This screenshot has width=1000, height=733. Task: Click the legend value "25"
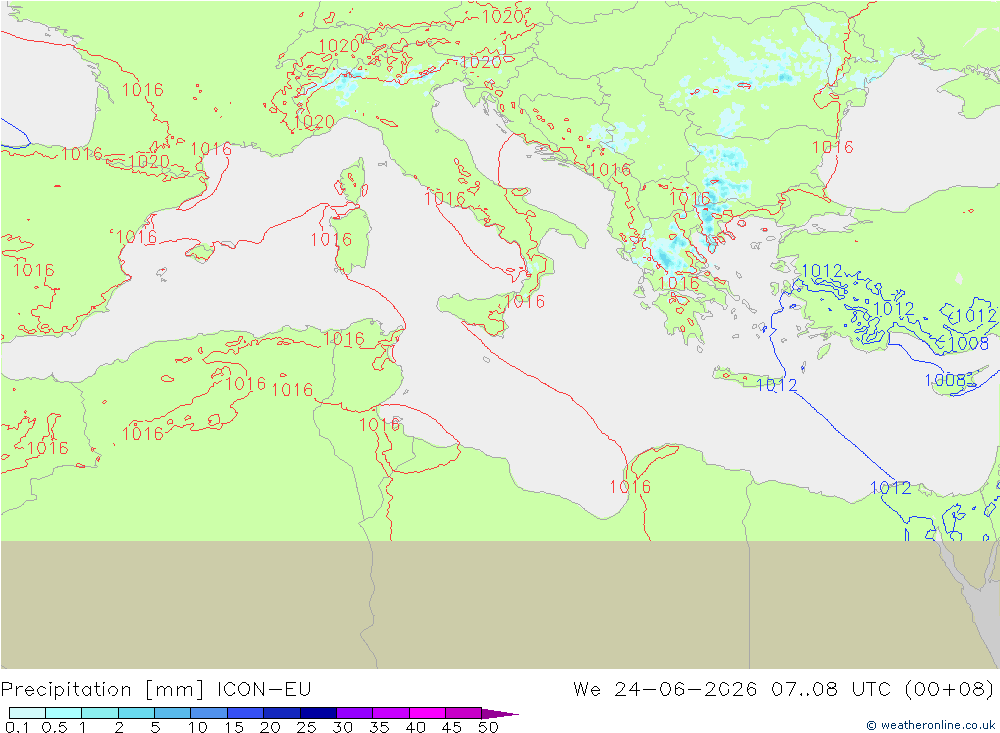coord(306,727)
